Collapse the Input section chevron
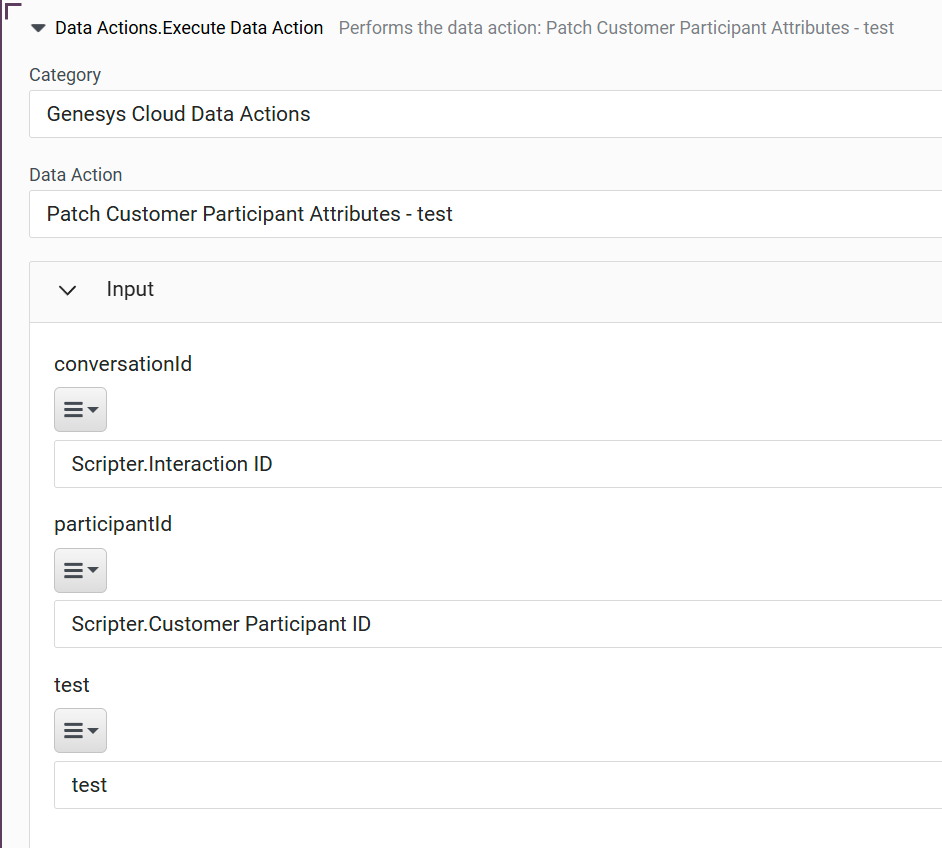 click(x=67, y=291)
